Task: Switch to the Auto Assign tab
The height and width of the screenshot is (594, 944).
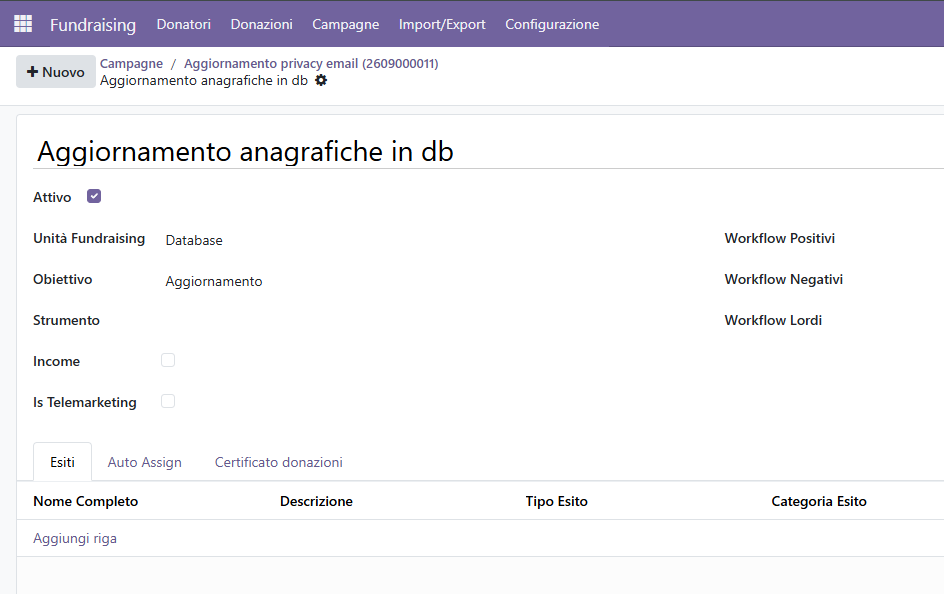Action: pos(144,462)
